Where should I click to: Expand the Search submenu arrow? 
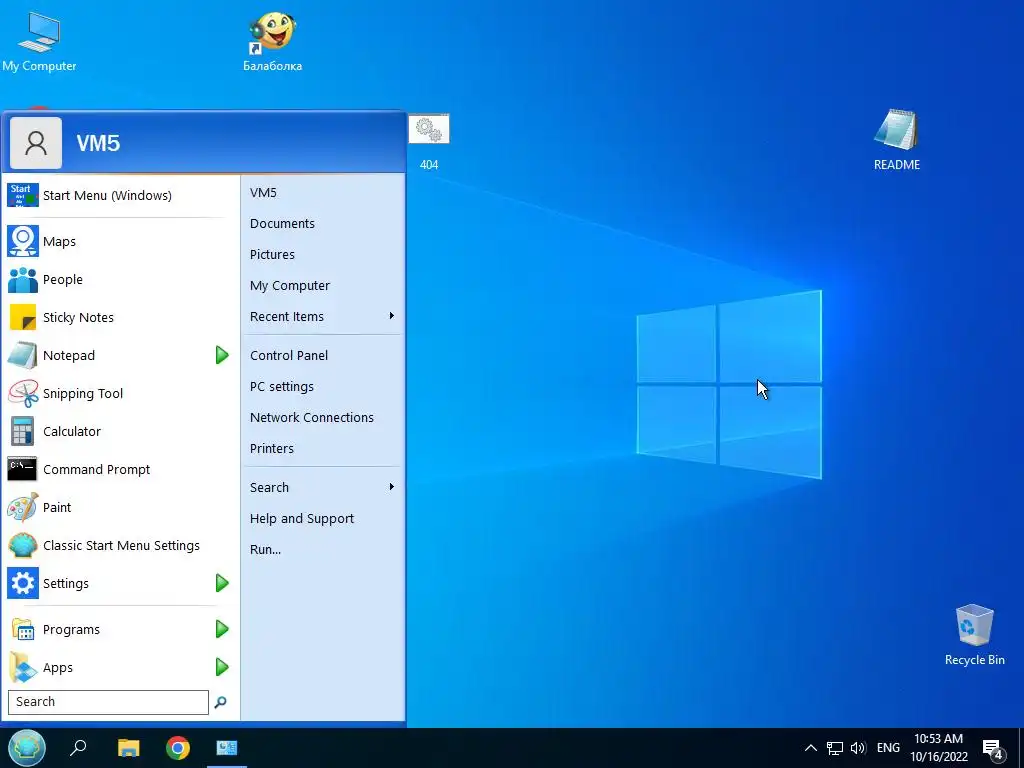point(392,487)
